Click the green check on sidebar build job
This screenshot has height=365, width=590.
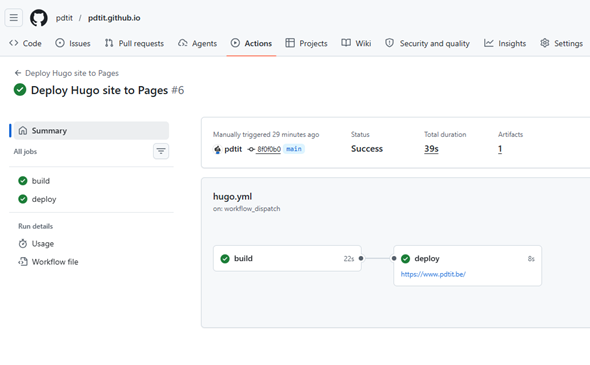pyautogui.click(x=23, y=181)
